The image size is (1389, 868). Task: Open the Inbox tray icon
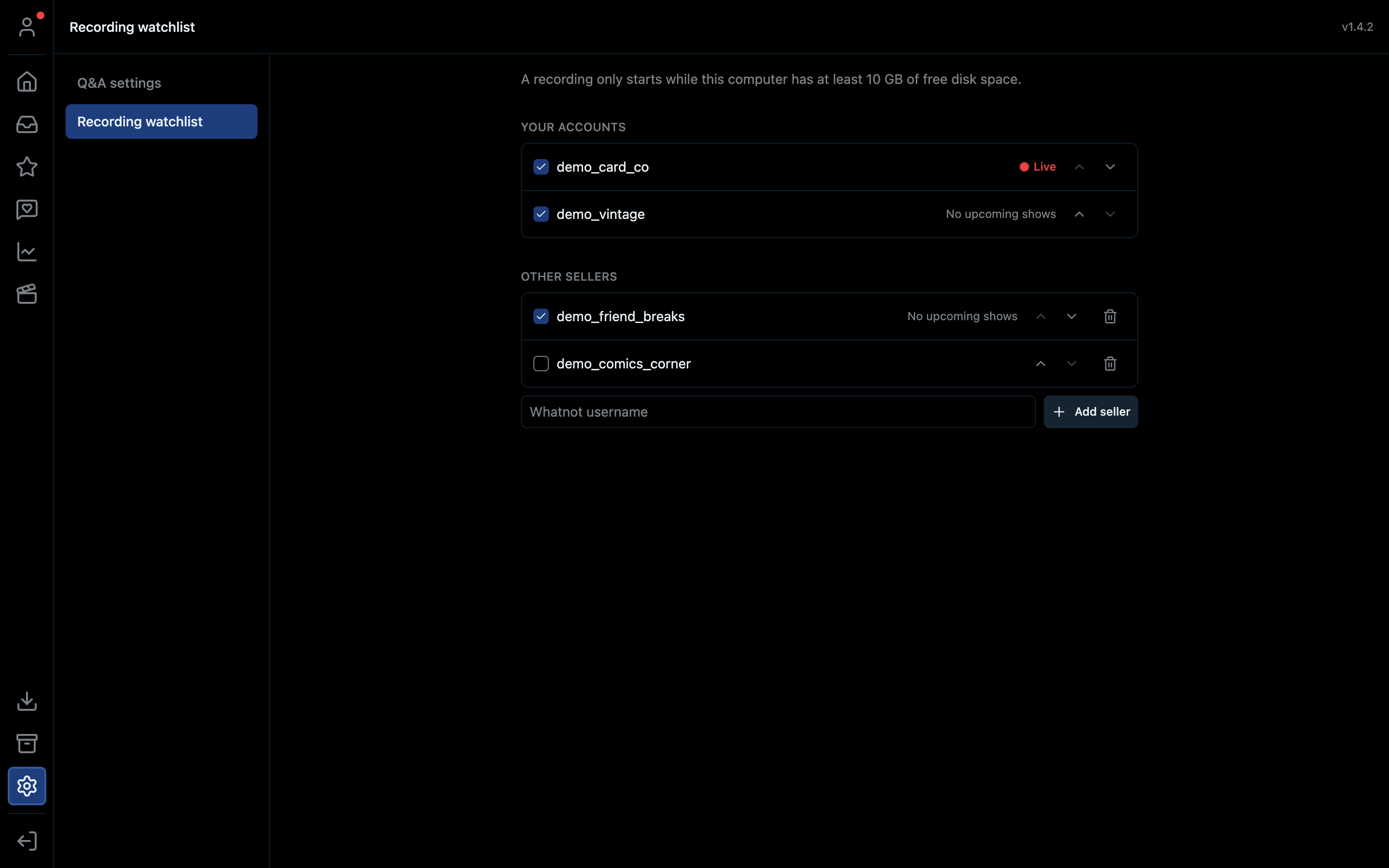(x=27, y=124)
